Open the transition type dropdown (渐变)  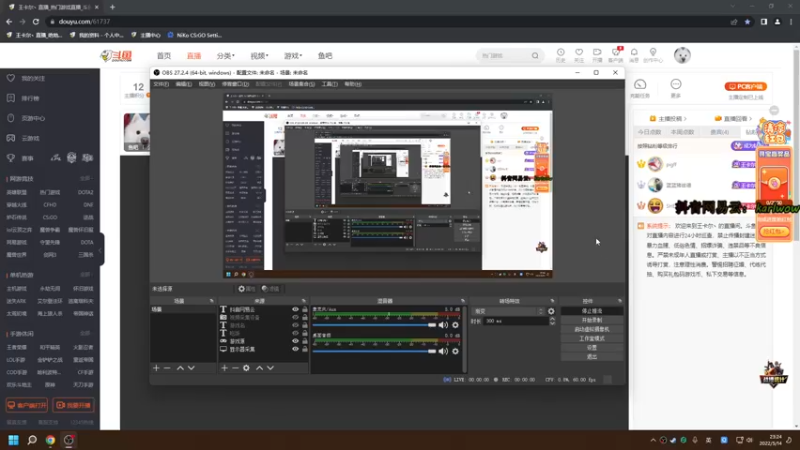tap(508, 311)
